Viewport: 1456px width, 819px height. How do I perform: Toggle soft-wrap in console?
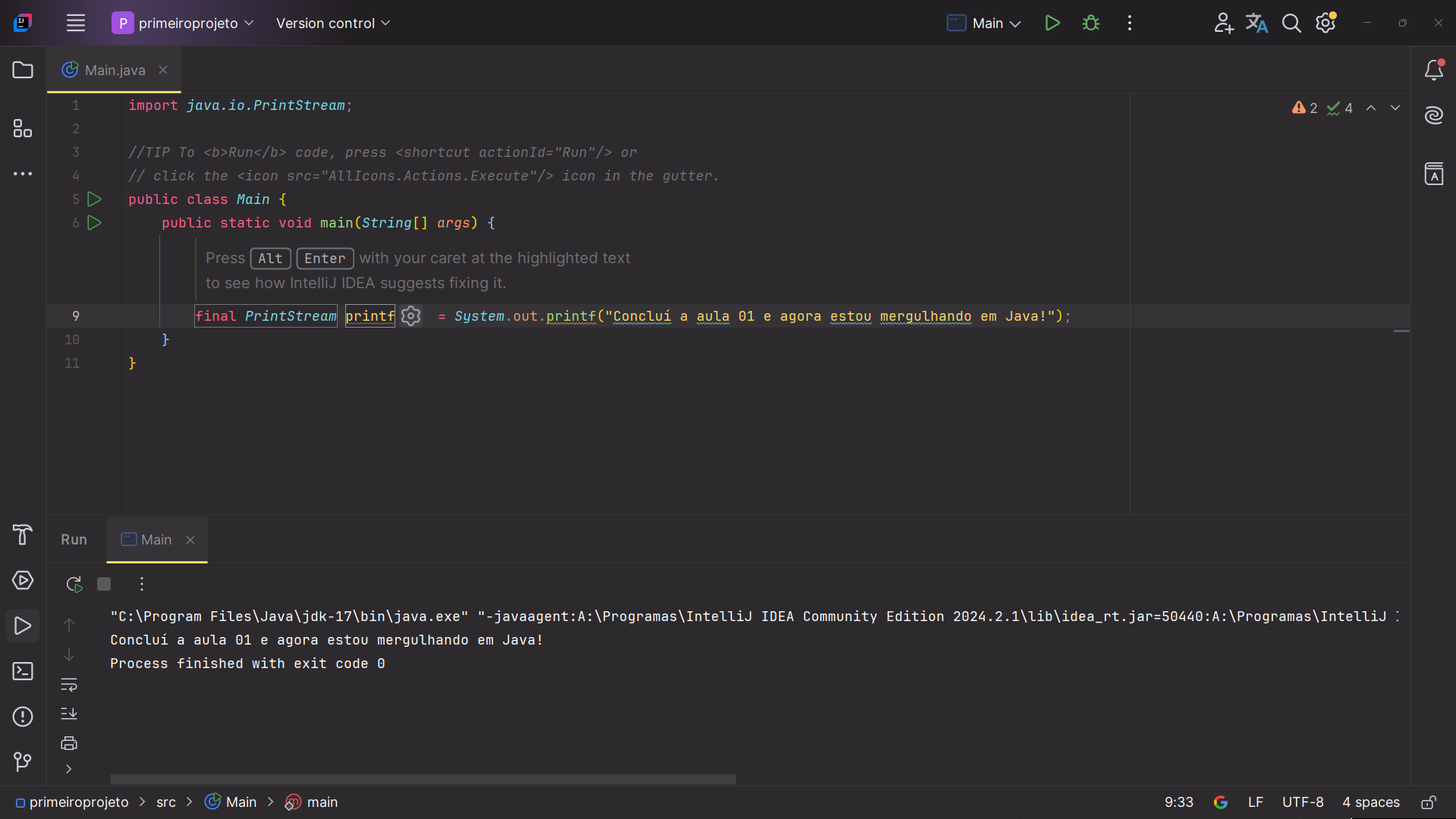pyautogui.click(x=69, y=684)
